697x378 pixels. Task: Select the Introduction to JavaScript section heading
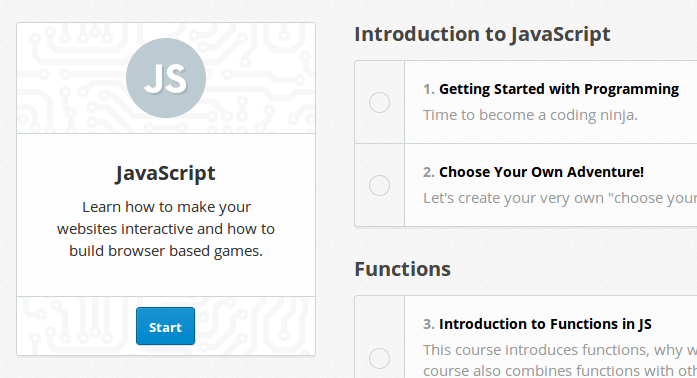[x=482, y=34]
